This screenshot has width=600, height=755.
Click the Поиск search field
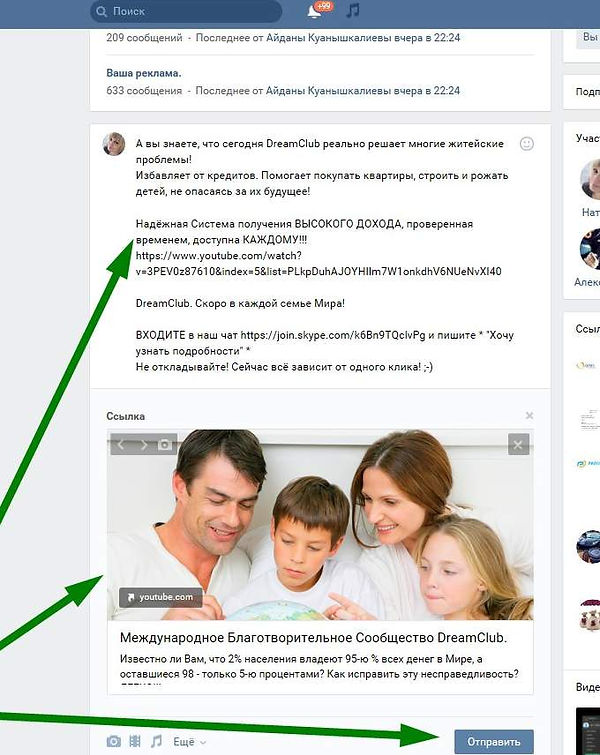[186, 12]
